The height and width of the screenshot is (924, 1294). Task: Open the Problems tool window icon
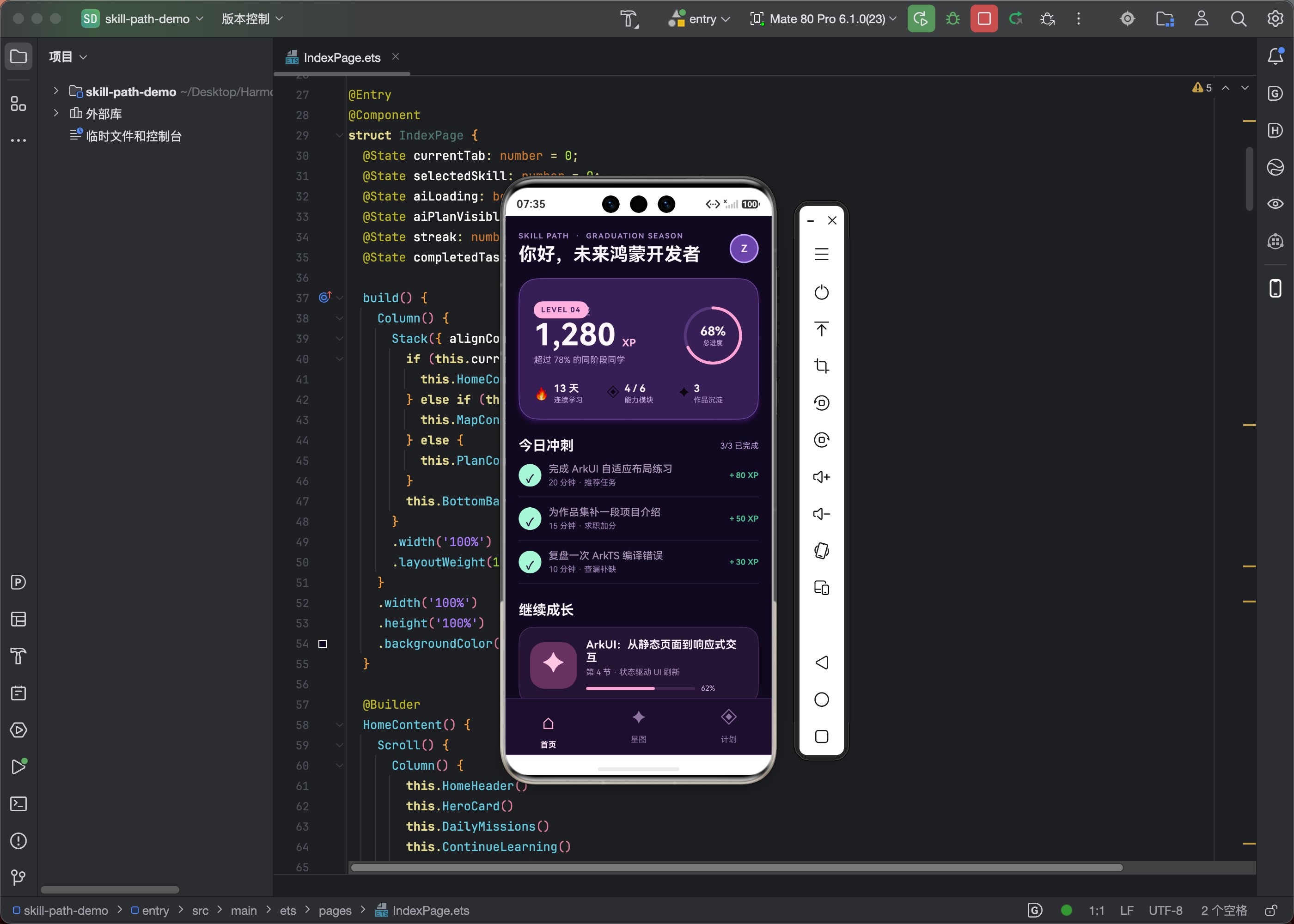pyautogui.click(x=19, y=841)
